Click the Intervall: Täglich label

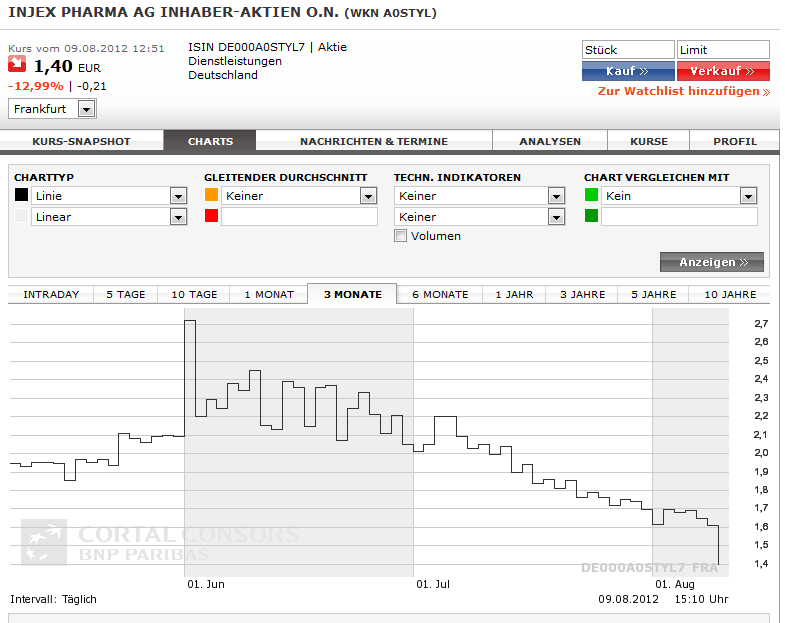click(53, 599)
